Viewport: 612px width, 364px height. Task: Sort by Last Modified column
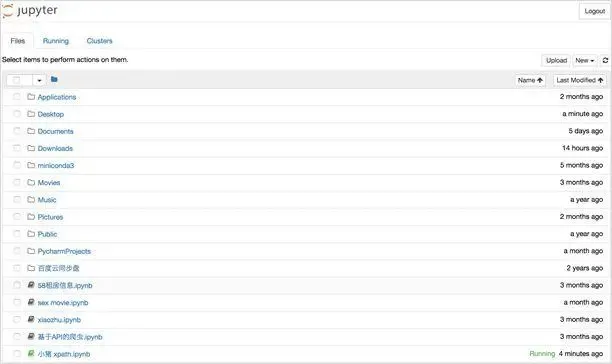coord(580,80)
